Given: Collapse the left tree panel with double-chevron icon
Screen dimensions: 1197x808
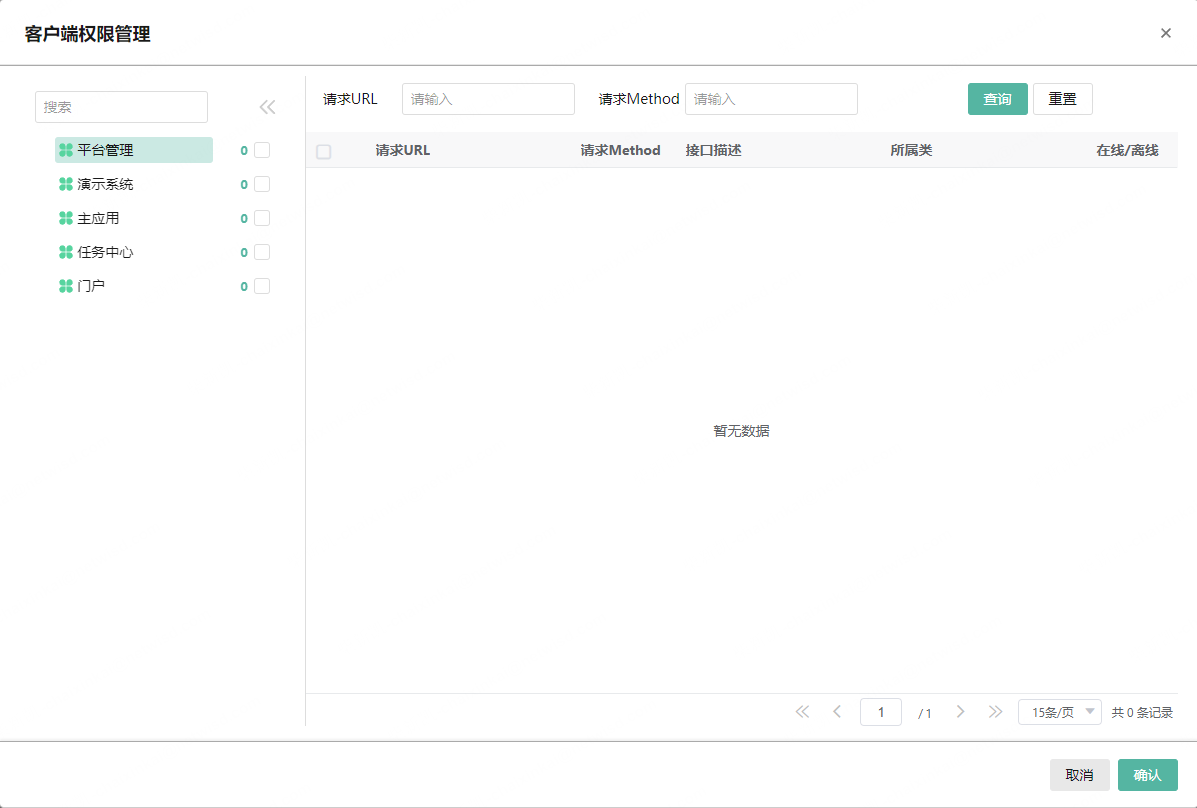Looking at the screenshot, I should [267, 107].
